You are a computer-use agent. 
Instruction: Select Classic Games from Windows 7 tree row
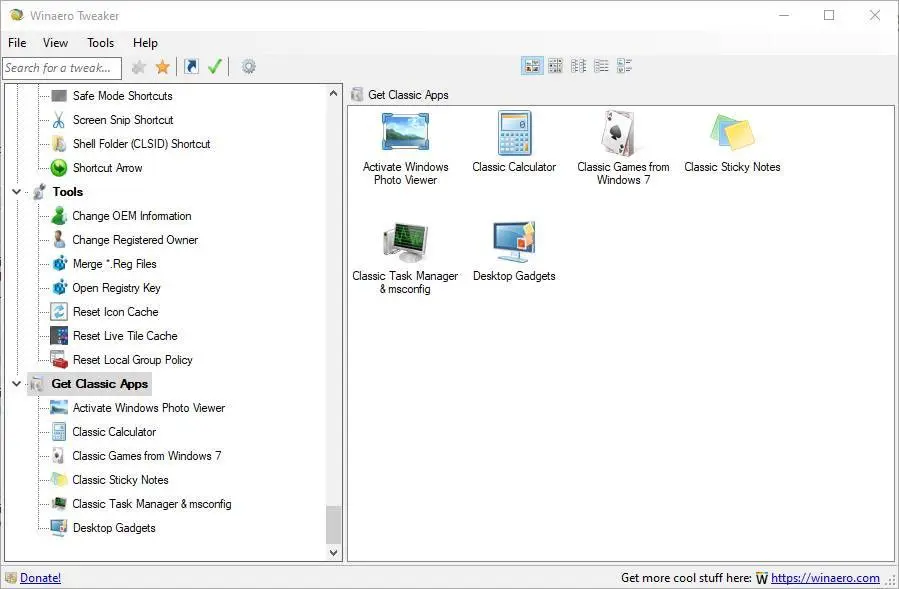(x=146, y=456)
